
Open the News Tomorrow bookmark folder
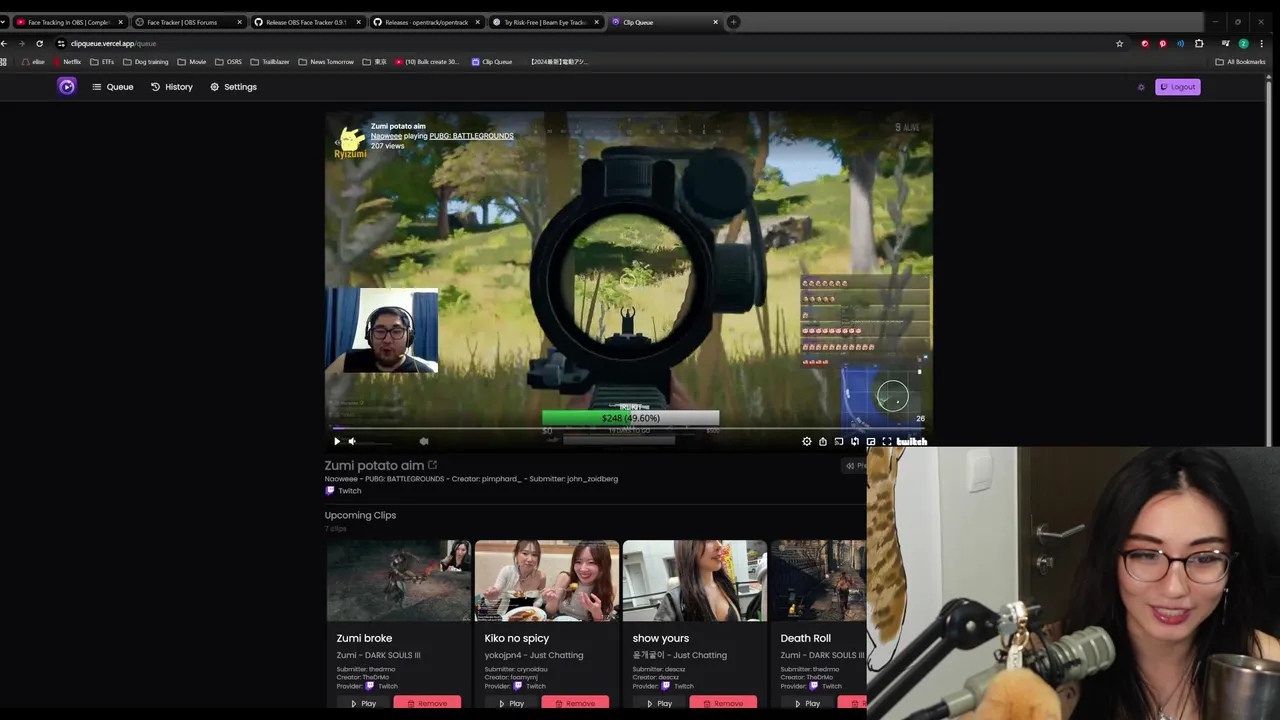(326, 62)
